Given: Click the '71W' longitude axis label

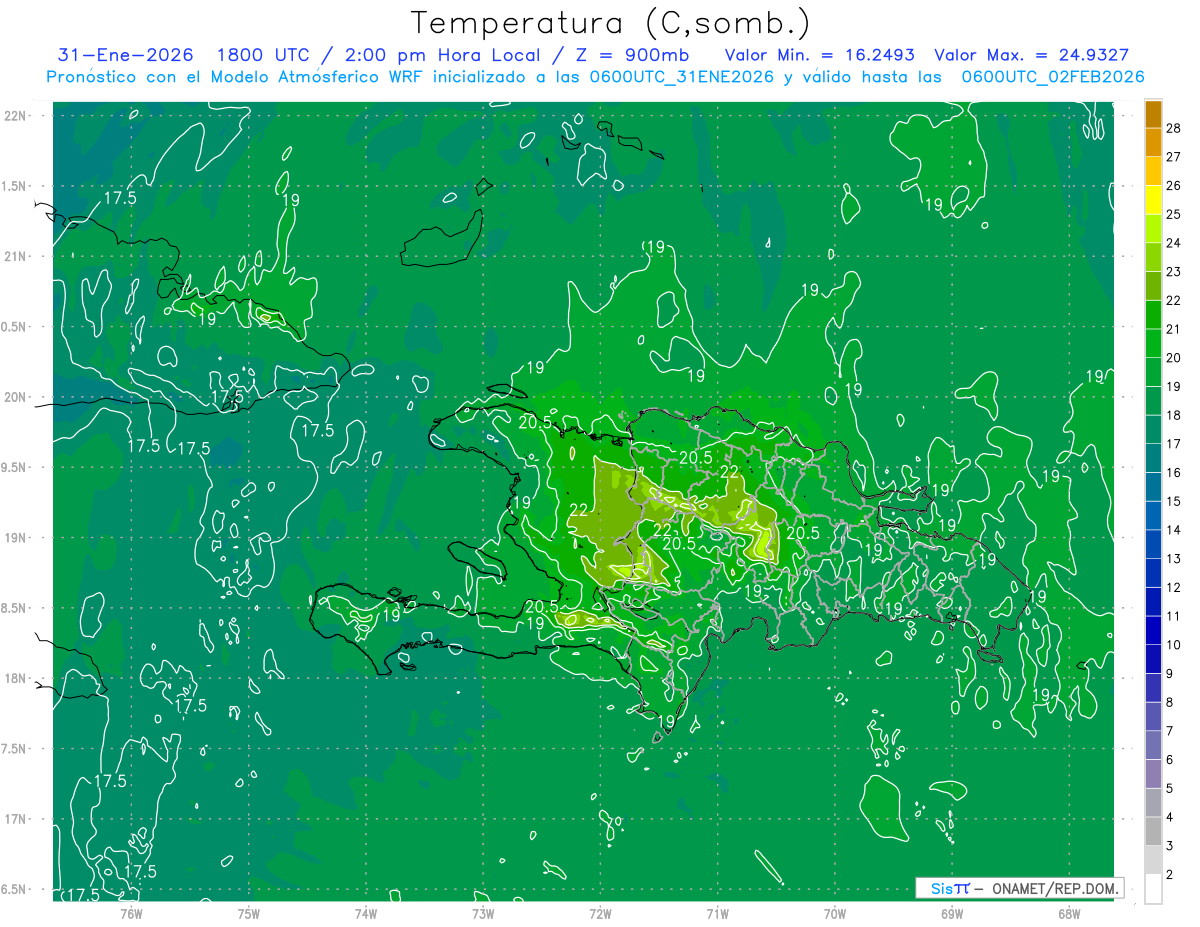Looking at the screenshot, I should (717, 913).
